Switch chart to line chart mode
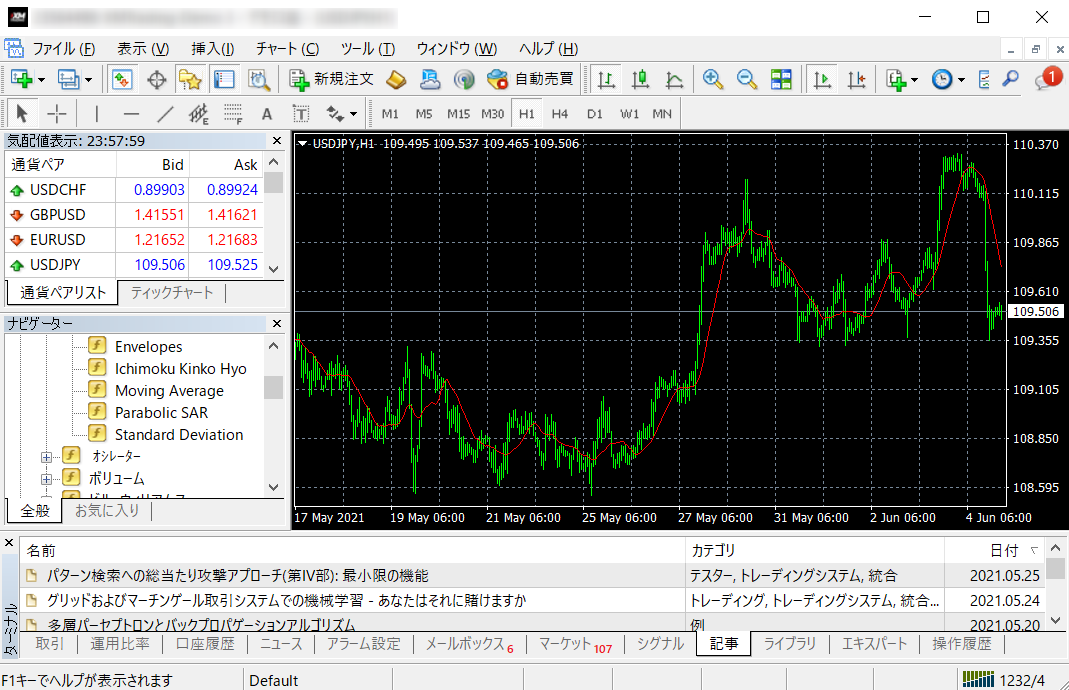The width and height of the screenshot is (1069, 690). click(674, 79)
